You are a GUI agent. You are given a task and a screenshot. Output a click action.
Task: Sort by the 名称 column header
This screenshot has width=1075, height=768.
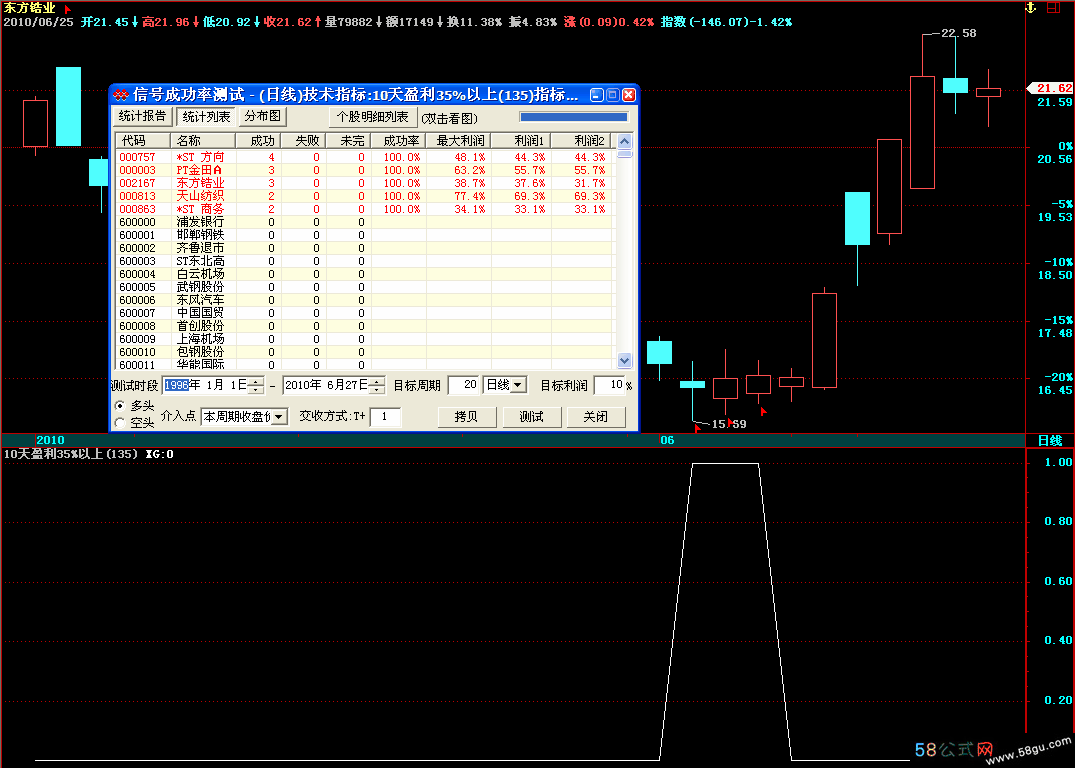click(x=203, y=141)
